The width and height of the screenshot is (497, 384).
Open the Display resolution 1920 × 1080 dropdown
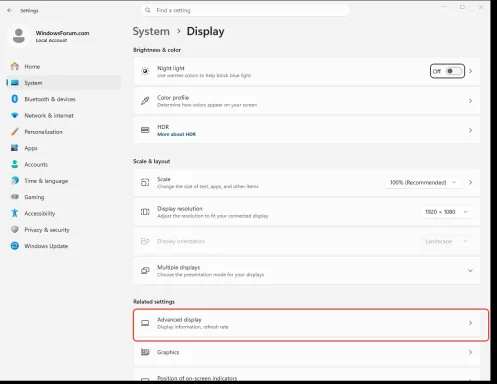446,212
